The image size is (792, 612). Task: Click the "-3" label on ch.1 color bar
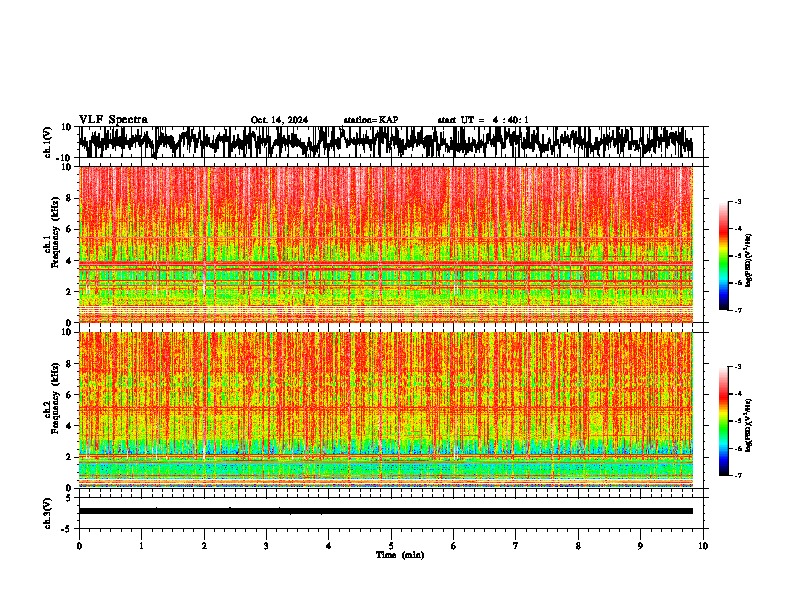[x=738, y=201]
